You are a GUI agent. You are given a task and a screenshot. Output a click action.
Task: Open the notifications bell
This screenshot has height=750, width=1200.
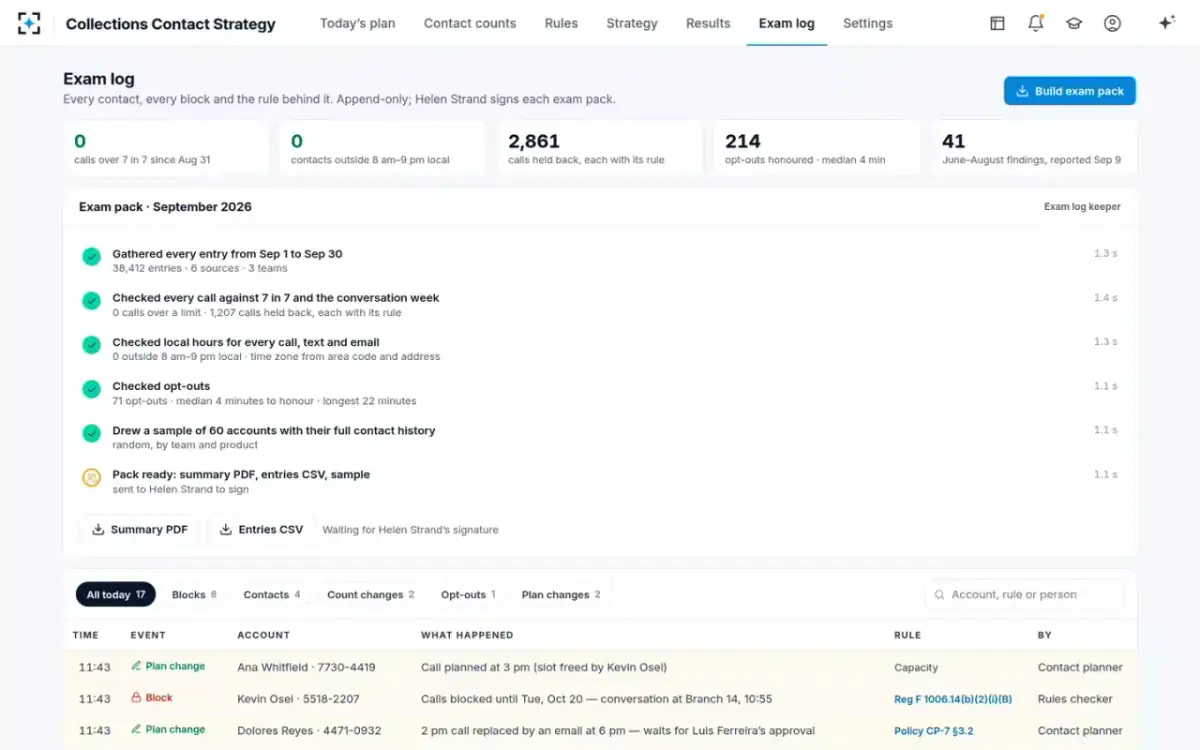click(1035, 23)
